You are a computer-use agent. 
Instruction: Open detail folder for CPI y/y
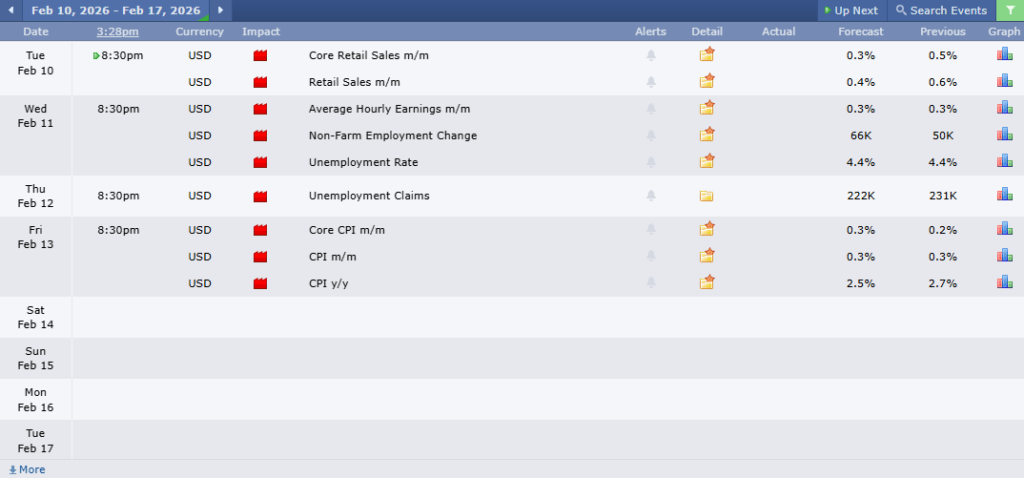(707, 283)
